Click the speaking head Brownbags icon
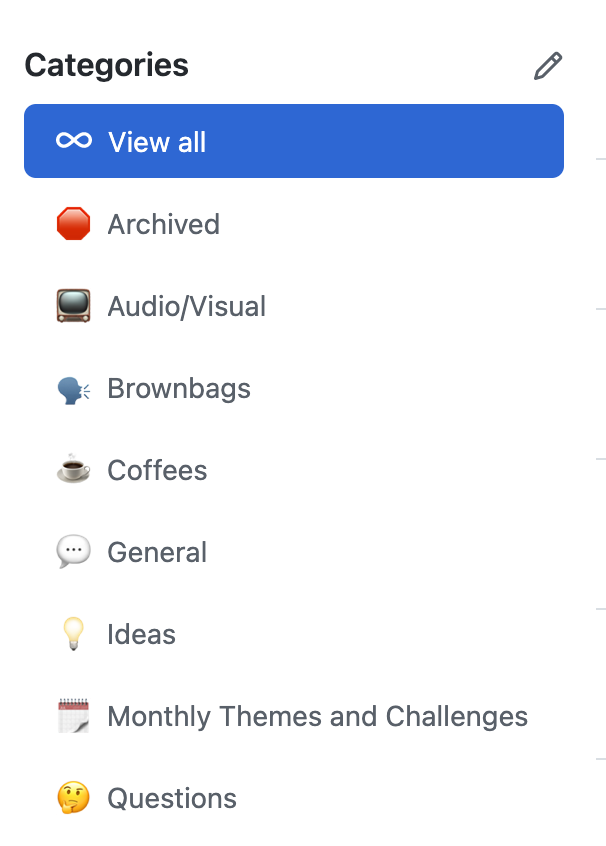This screenshot has height=846, width=606. (x=73, y=390)
